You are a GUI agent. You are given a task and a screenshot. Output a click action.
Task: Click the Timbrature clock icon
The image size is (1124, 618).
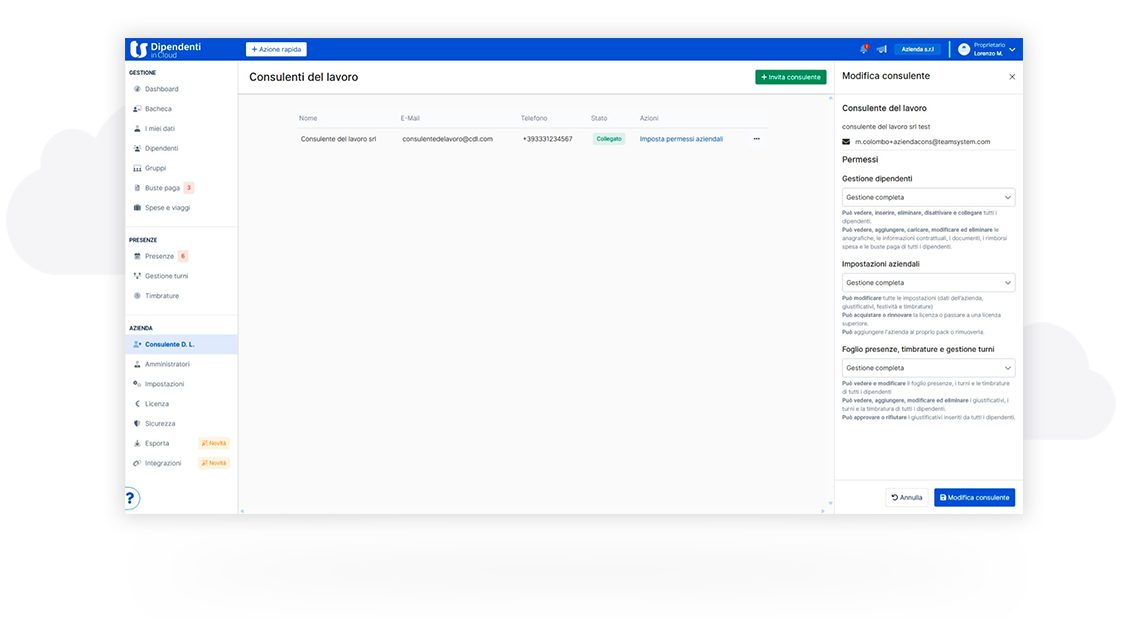click(137, 295)
